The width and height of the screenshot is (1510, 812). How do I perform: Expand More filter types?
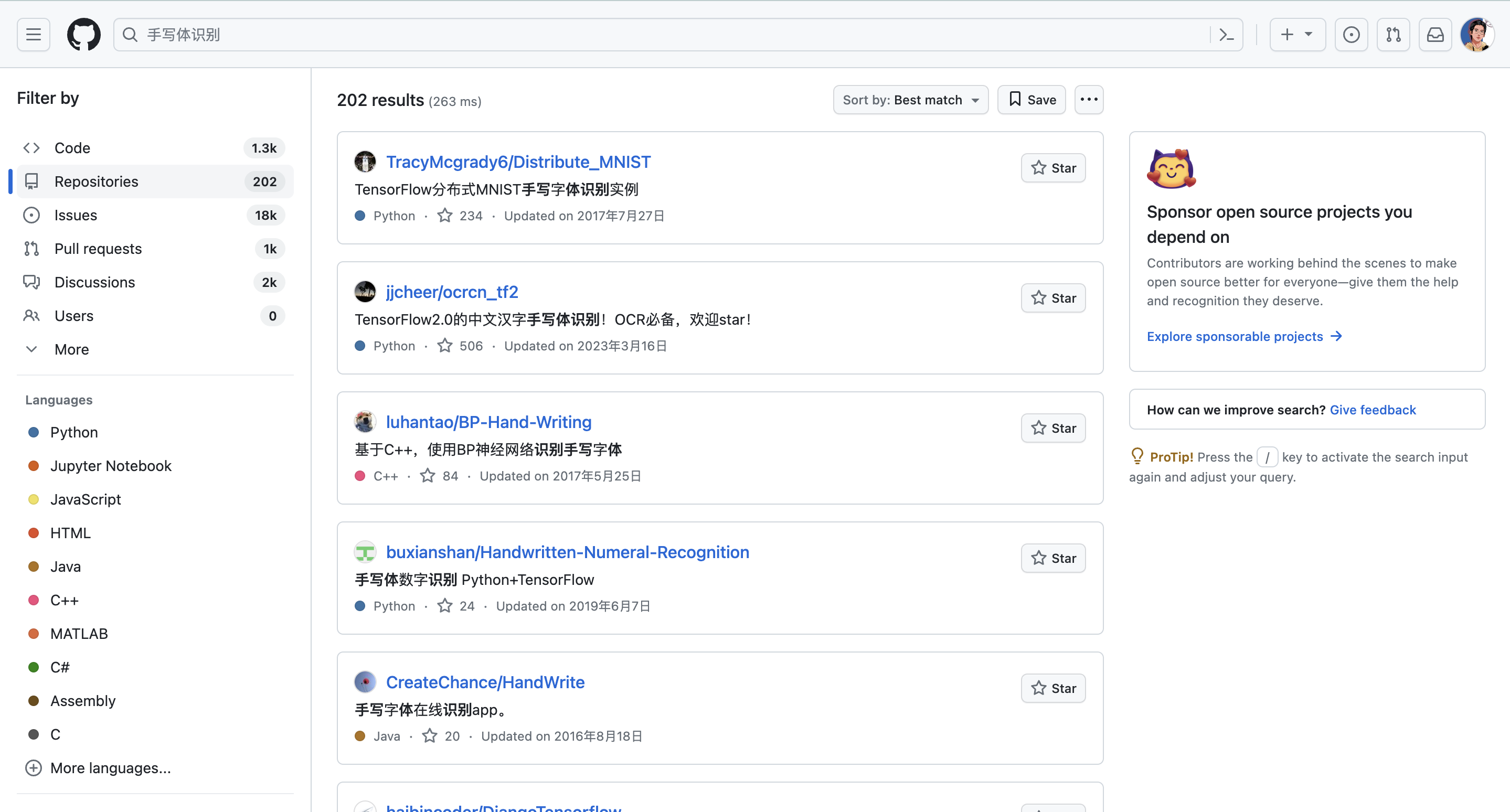(x=155, y=349)
